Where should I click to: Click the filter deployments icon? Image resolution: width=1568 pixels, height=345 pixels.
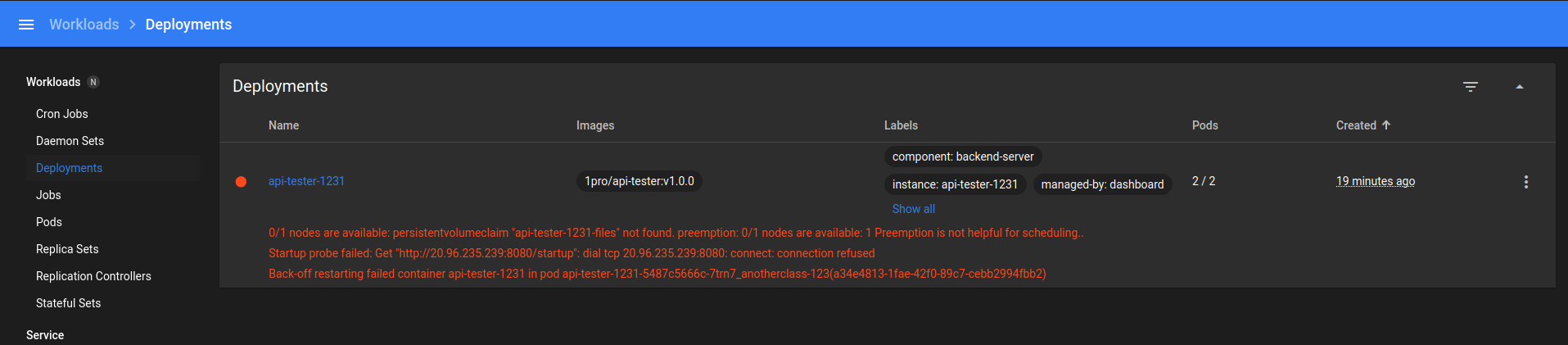click(1471, 87)
